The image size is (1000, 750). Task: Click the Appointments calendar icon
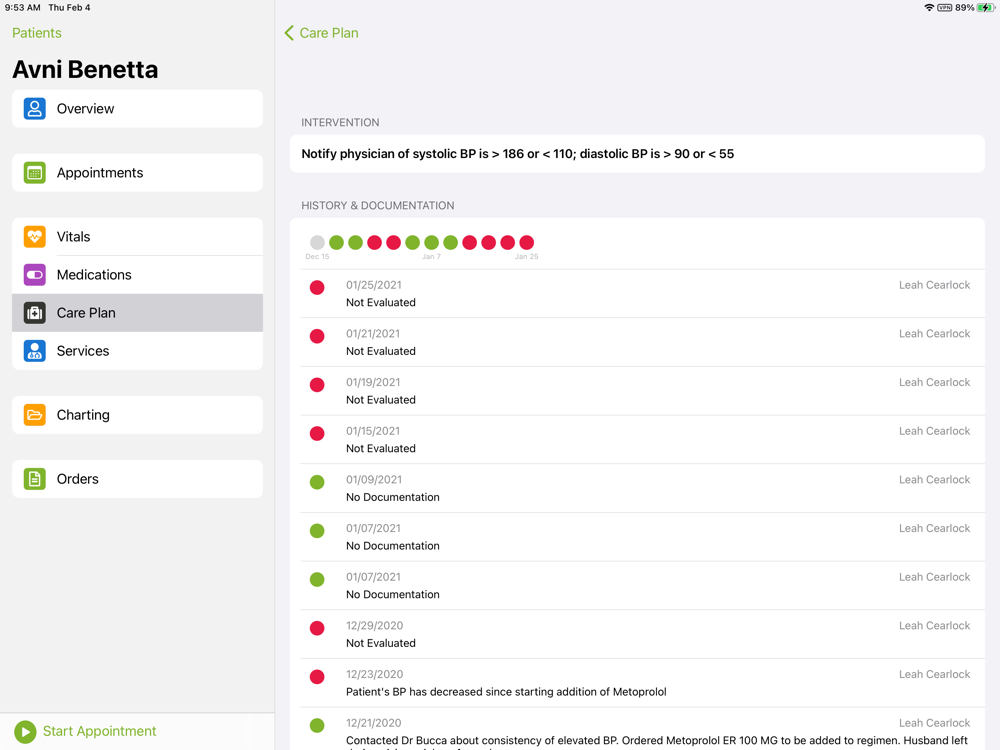pos(35,173)
